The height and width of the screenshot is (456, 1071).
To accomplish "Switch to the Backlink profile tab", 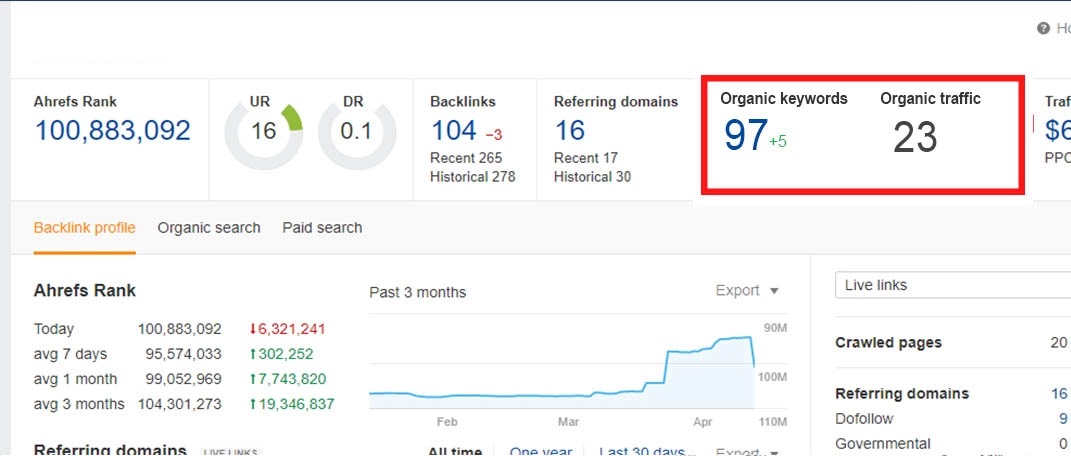I will pos(84,228).
